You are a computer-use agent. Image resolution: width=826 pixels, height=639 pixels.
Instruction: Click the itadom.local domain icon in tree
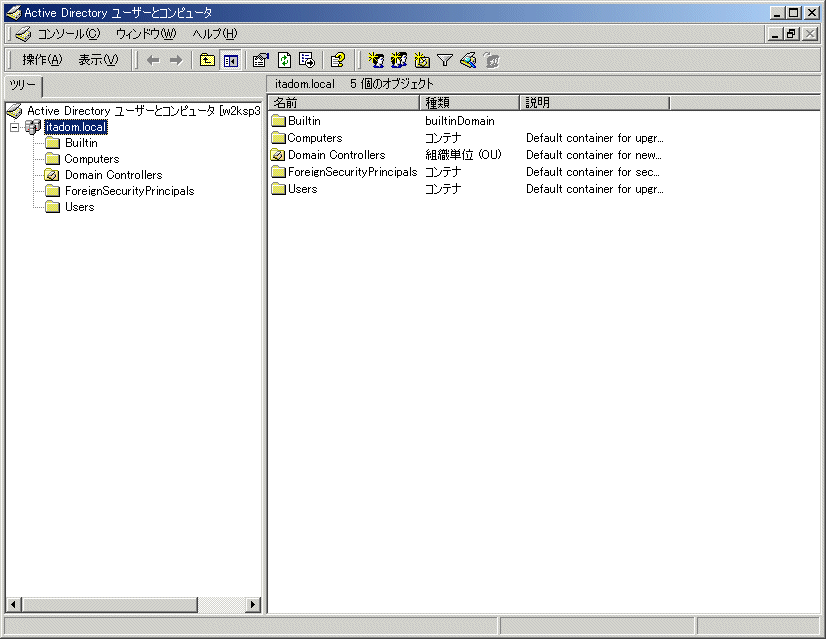[x=33, y=127]
